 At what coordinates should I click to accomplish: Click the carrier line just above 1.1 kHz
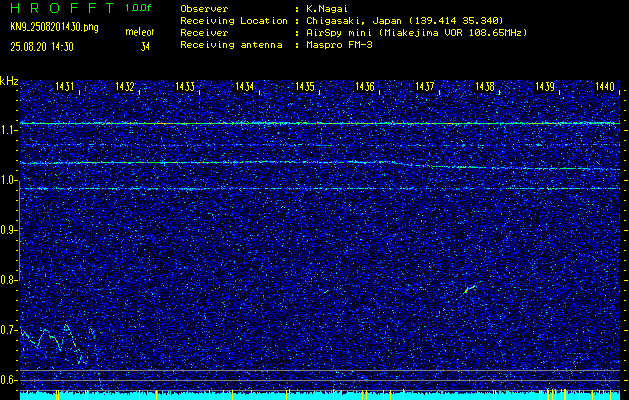[320, 123]
